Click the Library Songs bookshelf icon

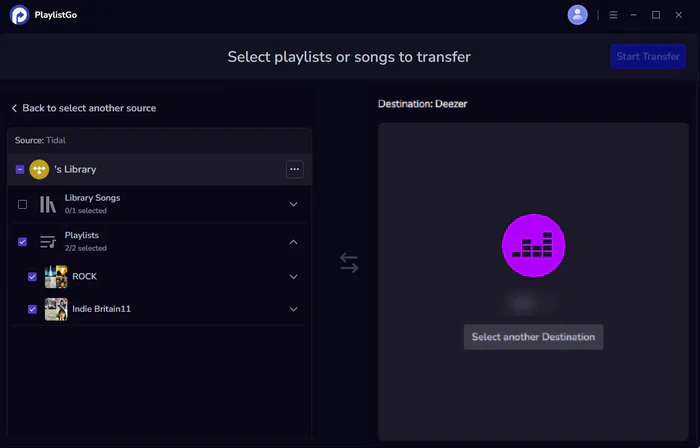click(48, 205)
